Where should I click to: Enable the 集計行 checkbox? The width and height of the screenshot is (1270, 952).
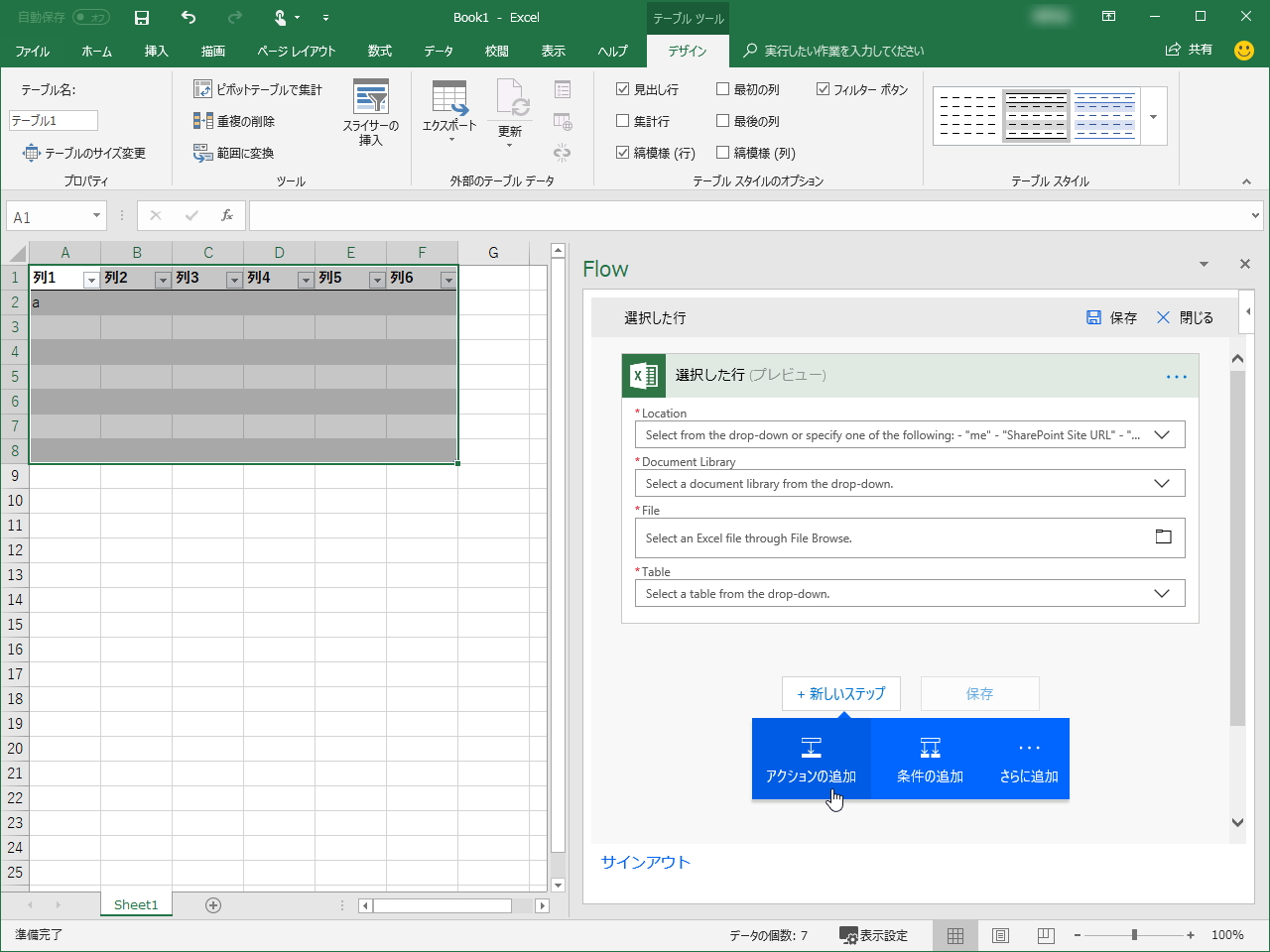(624, 121)
